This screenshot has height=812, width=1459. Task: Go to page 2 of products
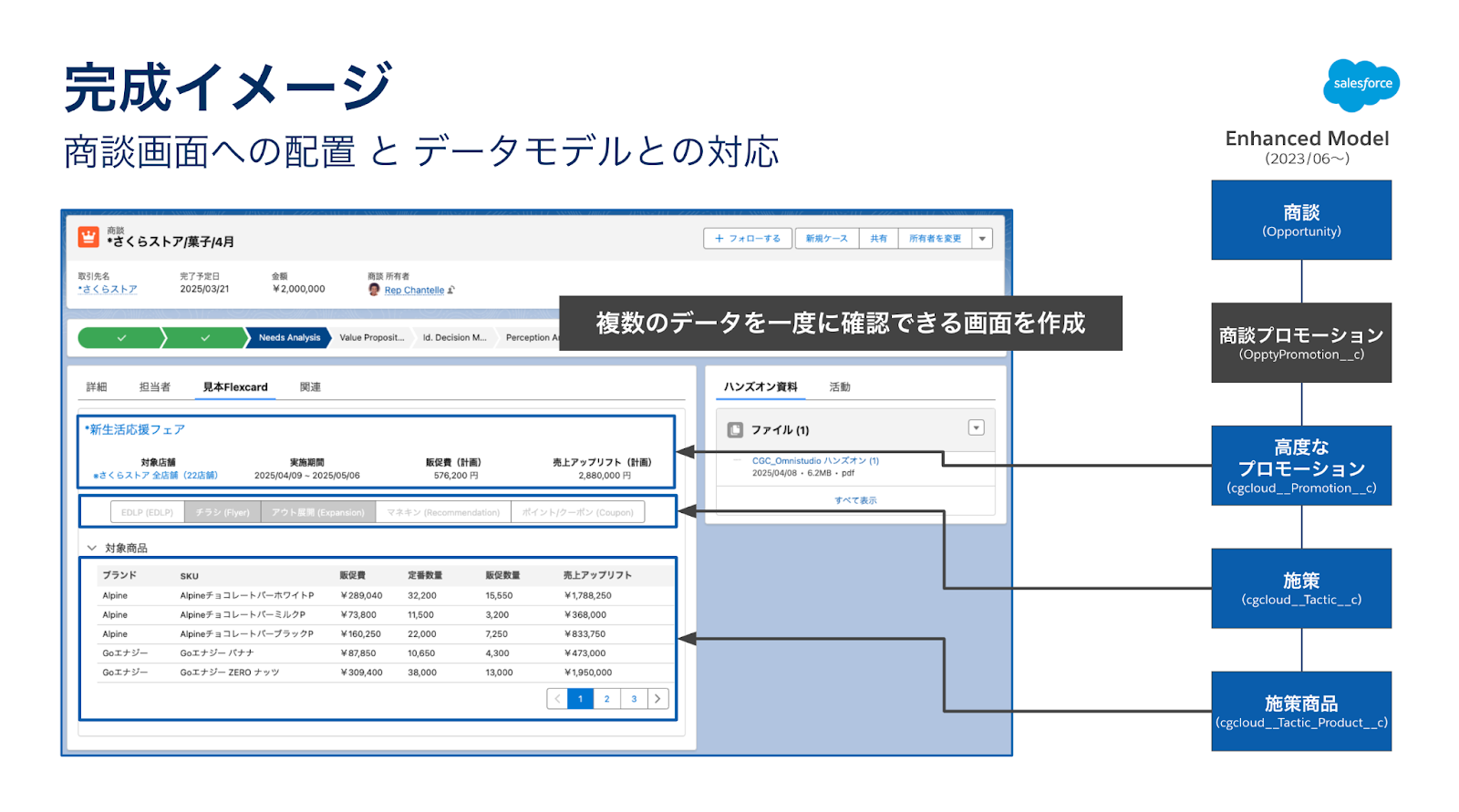click(606, 699)
